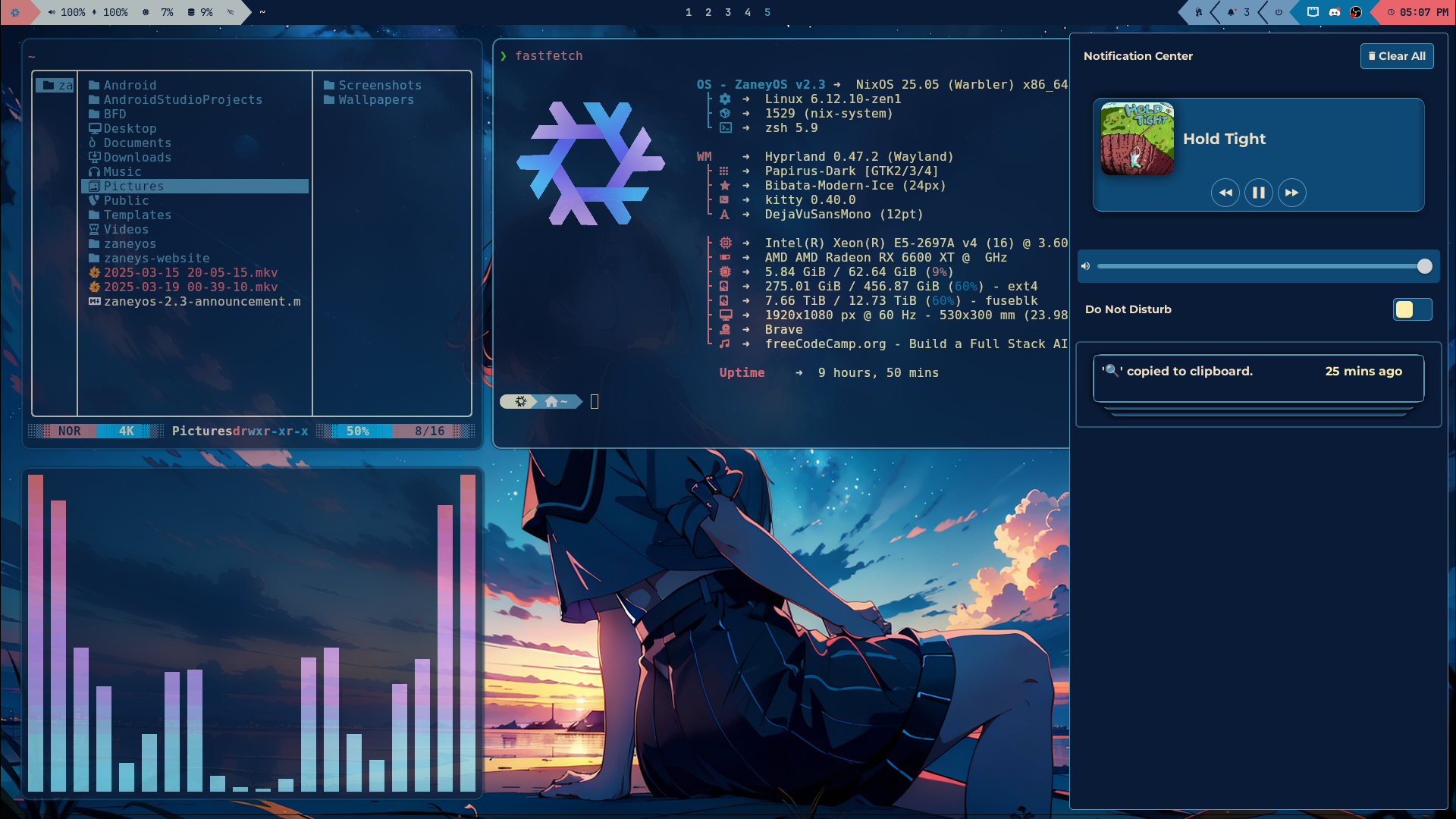This screenshot has width=1456, height=819.
Task: Click the NixOS logo in the top bar
Action: pos(15,12)
